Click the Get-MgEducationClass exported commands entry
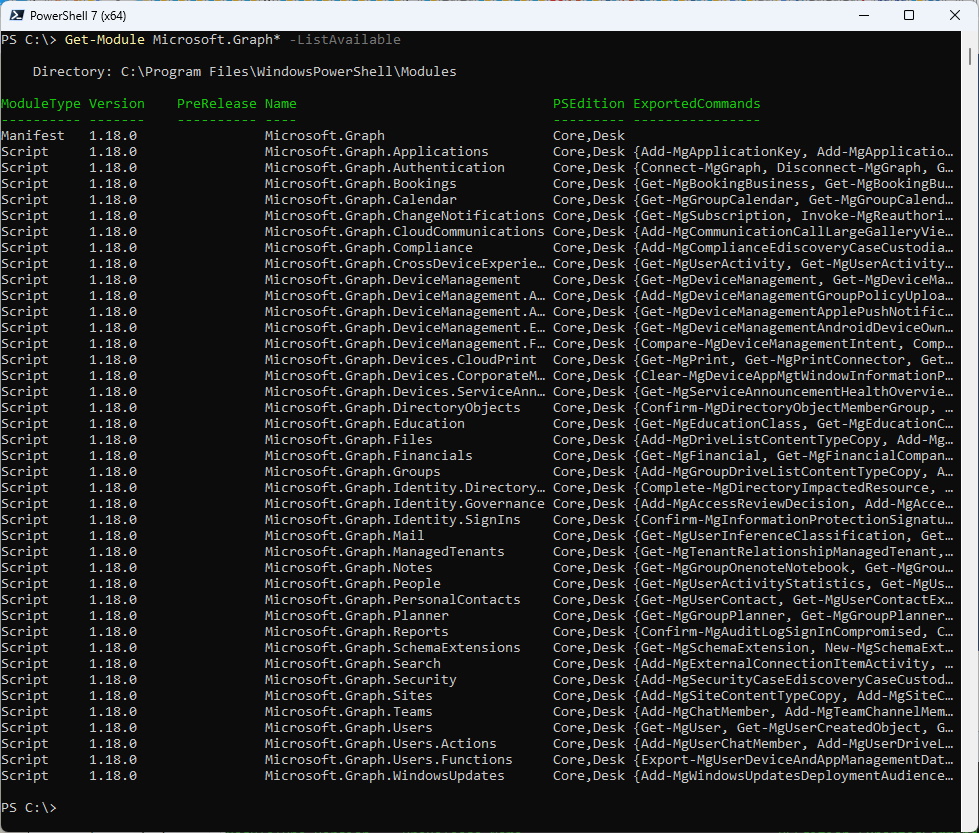The width and height of the screenshot is (979, 833). [x=794, y=423]
